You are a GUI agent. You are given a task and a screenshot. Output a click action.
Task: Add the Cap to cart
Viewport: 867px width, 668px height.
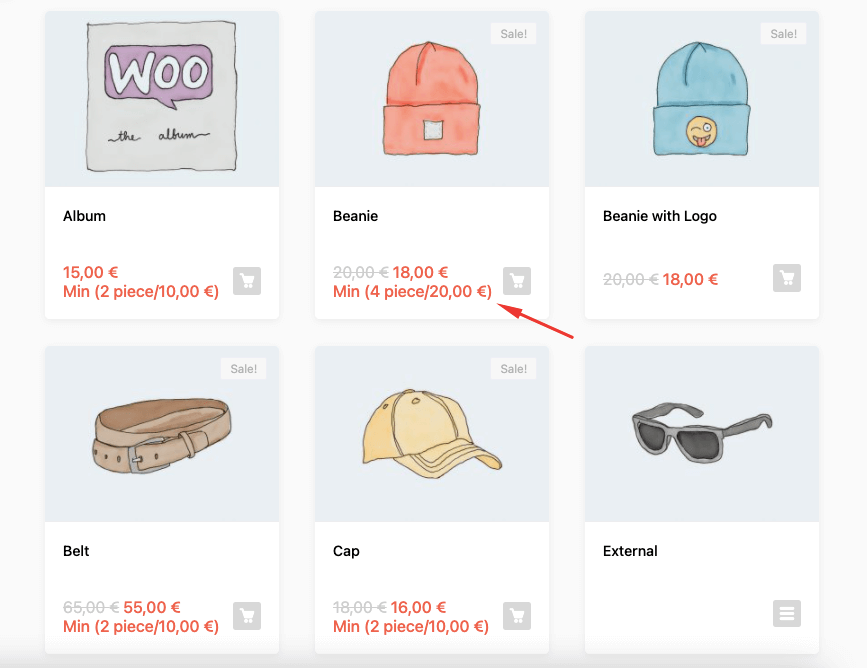517,616
